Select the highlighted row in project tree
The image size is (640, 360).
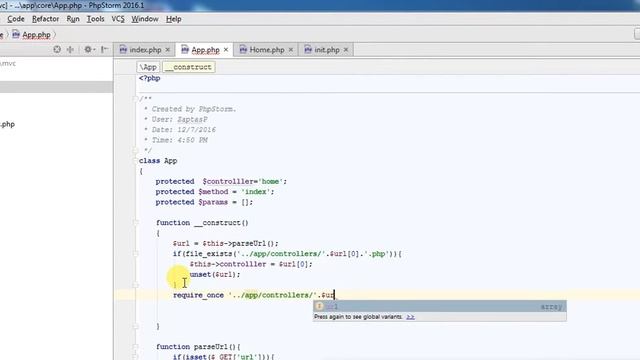56,87
